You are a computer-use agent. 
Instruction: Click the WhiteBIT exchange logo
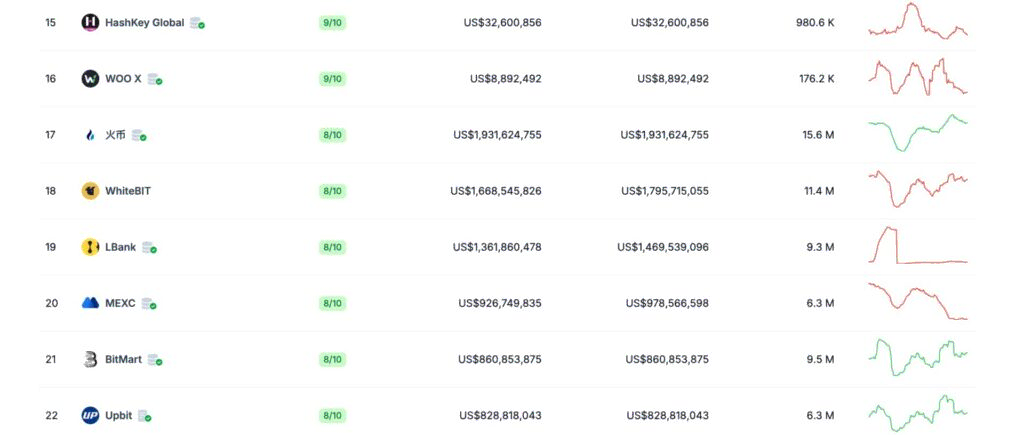[x=90, y=191]
